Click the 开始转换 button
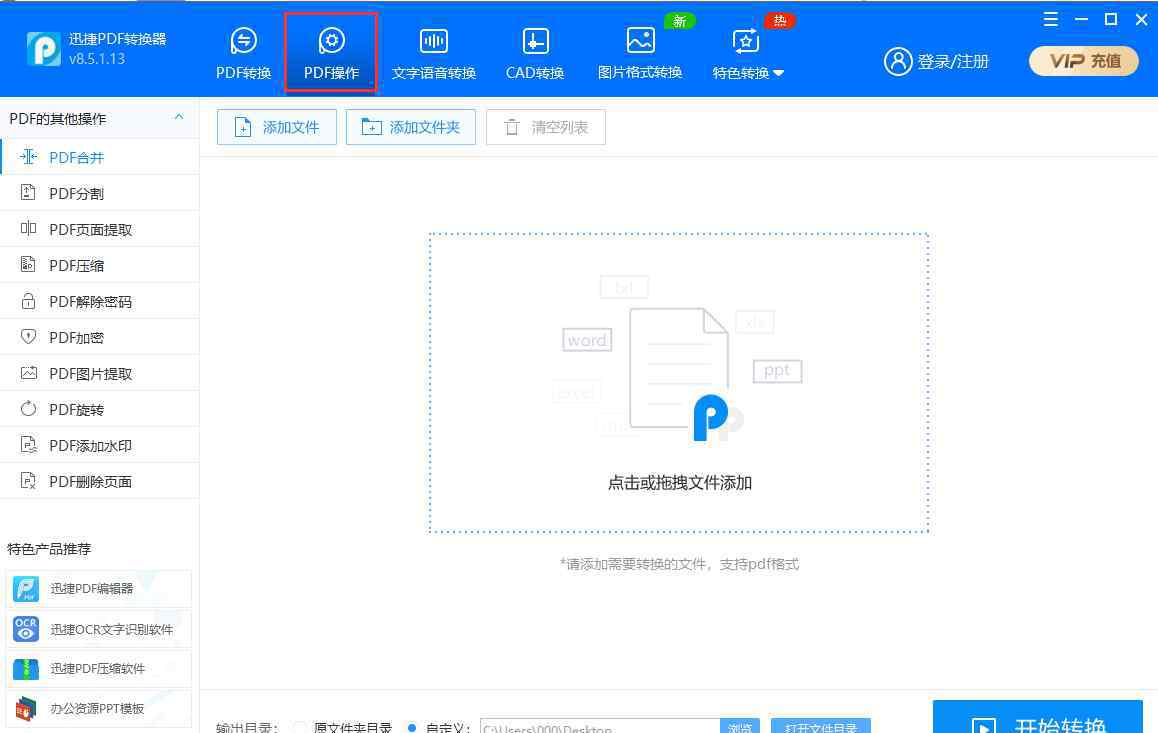Screen dimensions: 1158x733 1038,717
